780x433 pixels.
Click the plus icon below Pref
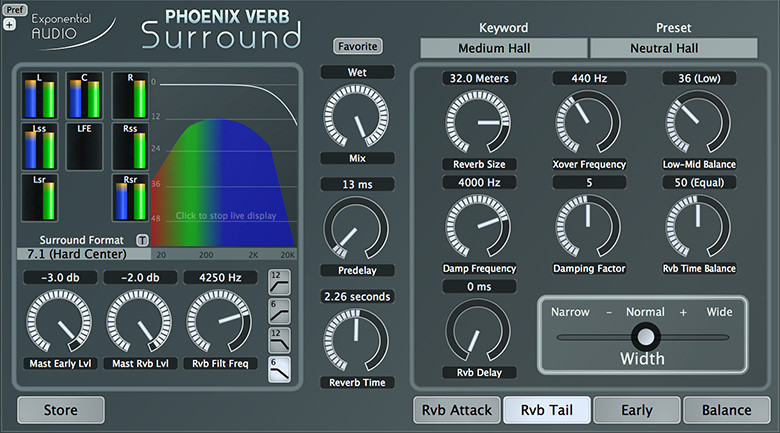tap(9, 24)
